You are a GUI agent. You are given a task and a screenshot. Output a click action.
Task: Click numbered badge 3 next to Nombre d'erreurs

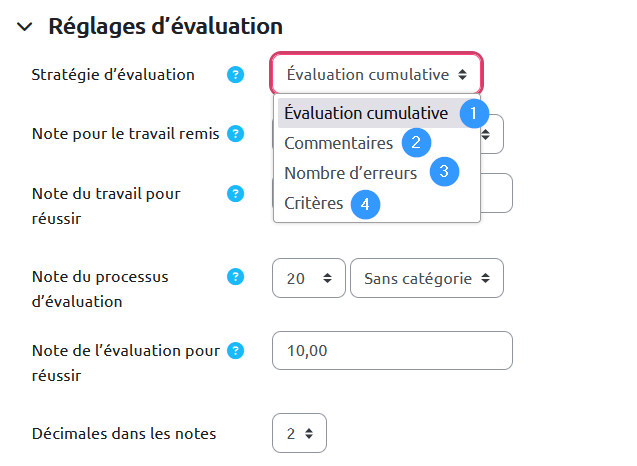tap(444, 172)
